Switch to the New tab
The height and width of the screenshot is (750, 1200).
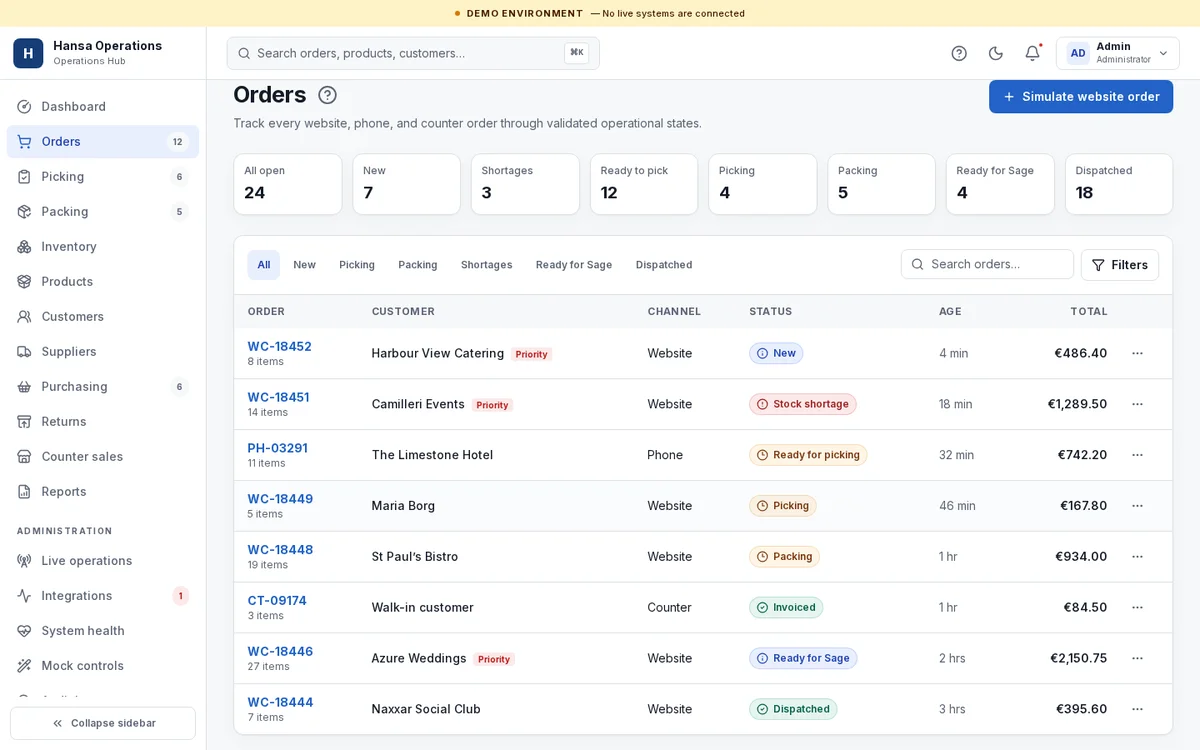(305, 265)
